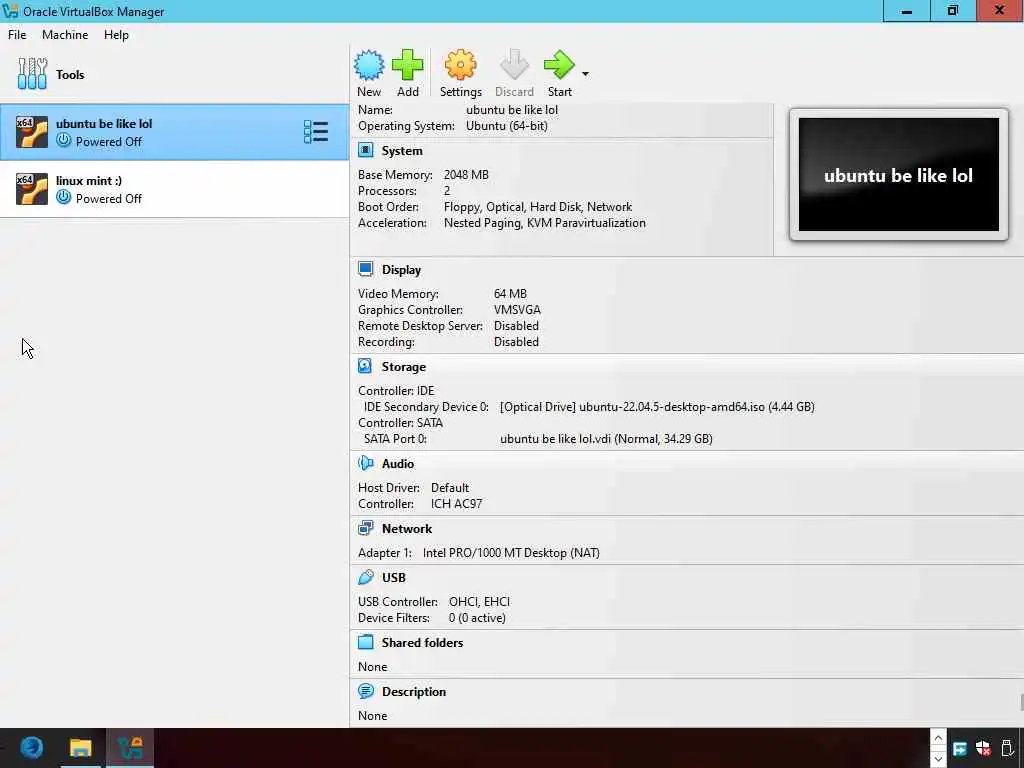Click the Storage section disk icon
This screenshot has width=1024, height=768.
point(366,366)
